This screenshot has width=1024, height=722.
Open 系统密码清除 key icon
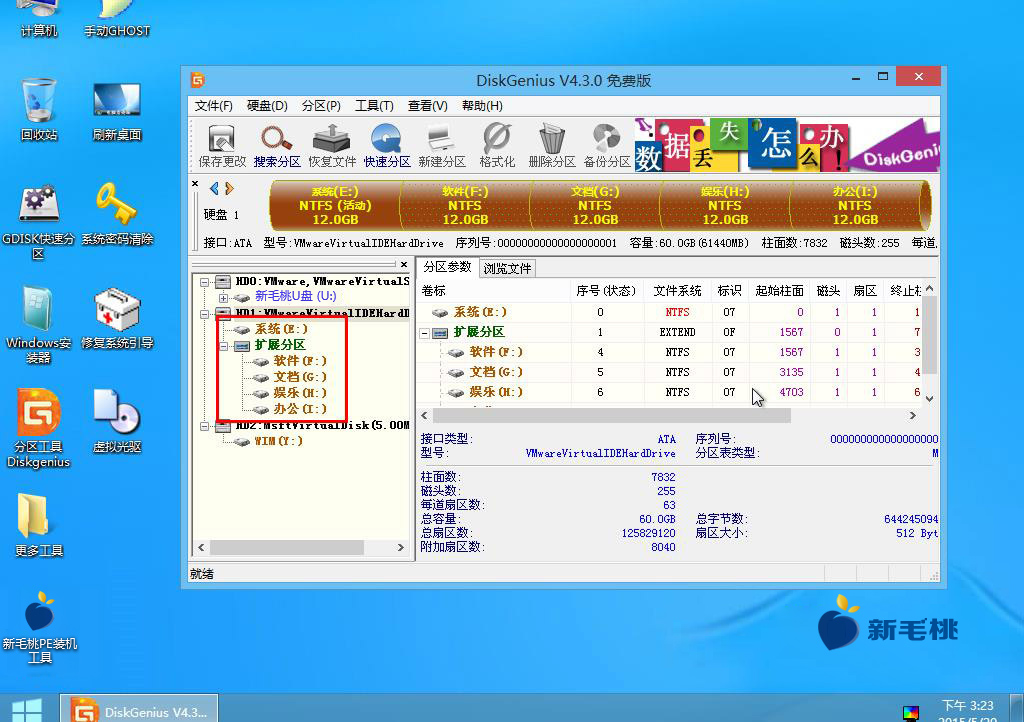click(x=116, y=213)
